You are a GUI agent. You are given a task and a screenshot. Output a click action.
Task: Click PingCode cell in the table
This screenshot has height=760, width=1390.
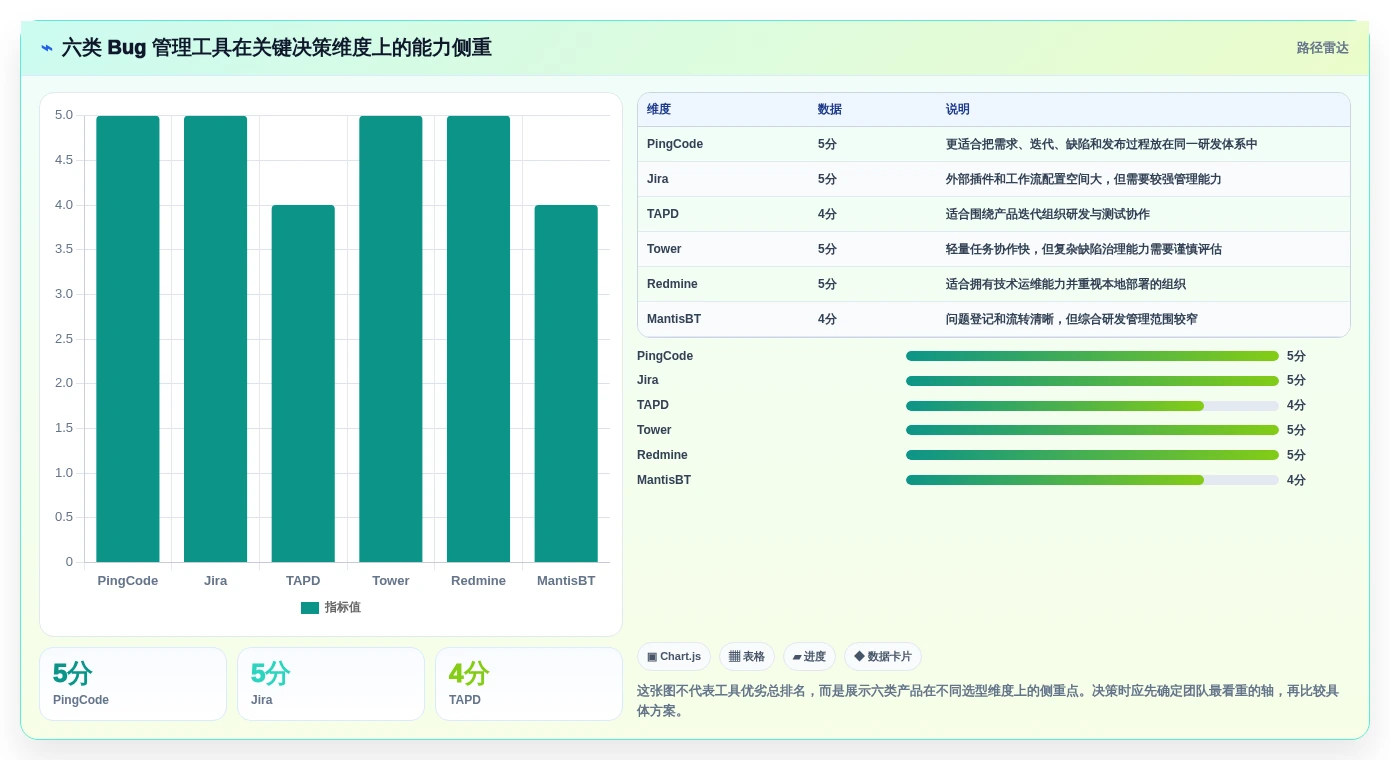click(675, 144)
